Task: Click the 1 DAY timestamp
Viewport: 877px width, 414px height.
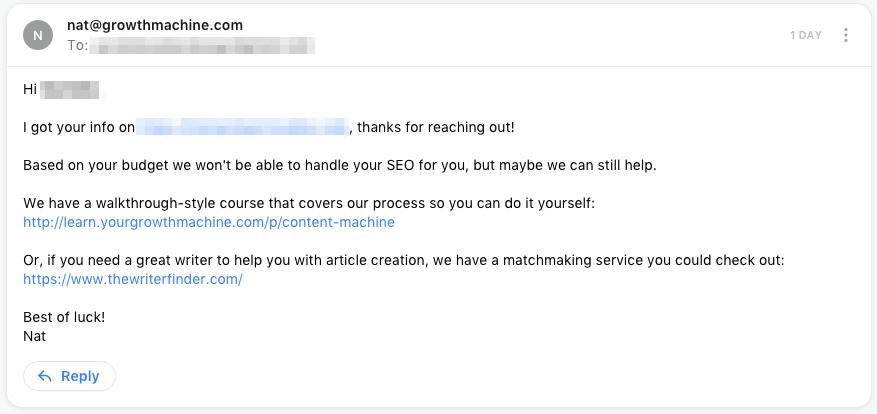Action: click(805, 35)
